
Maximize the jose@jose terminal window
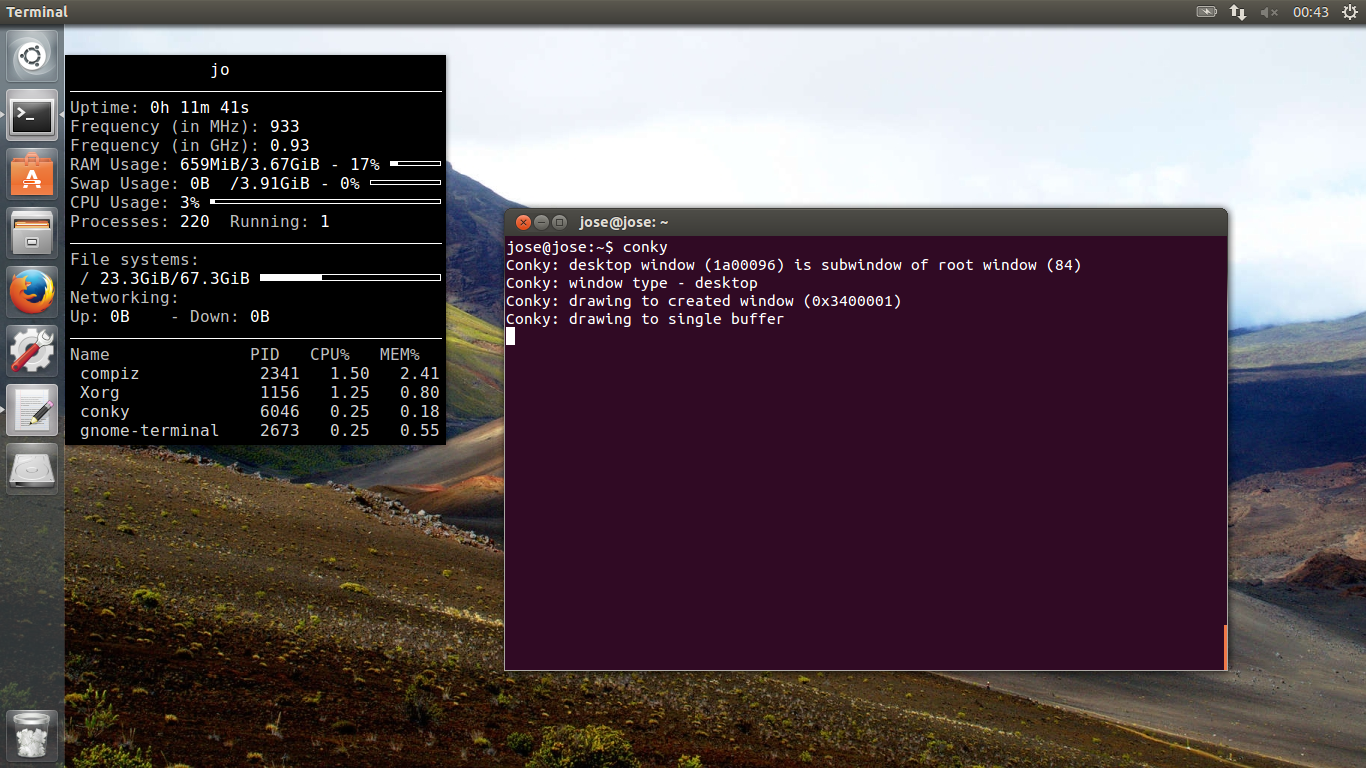(x=559, y=222)
